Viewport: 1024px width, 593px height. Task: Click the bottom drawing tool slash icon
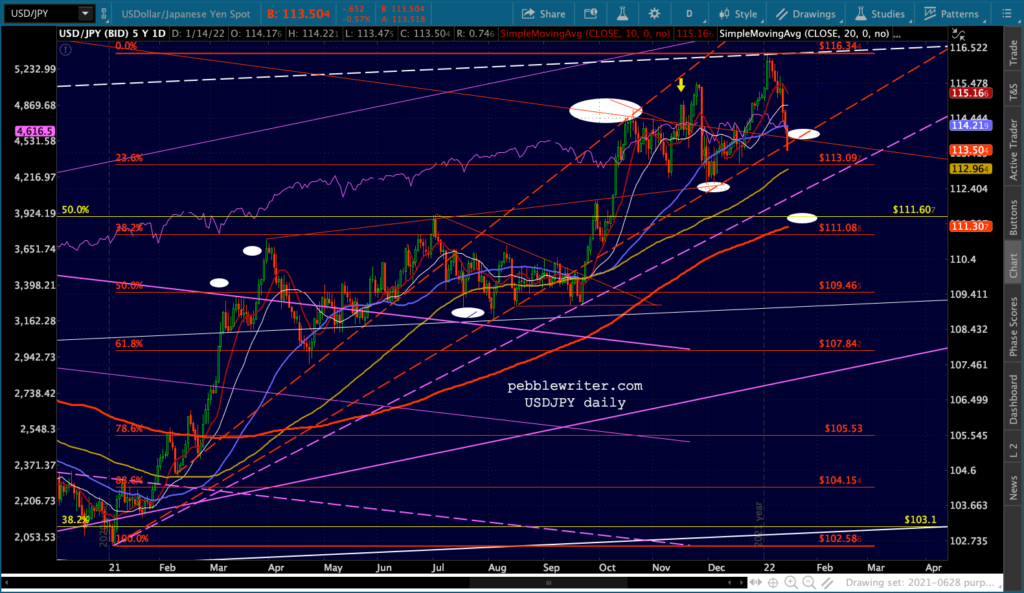(827, 583)
